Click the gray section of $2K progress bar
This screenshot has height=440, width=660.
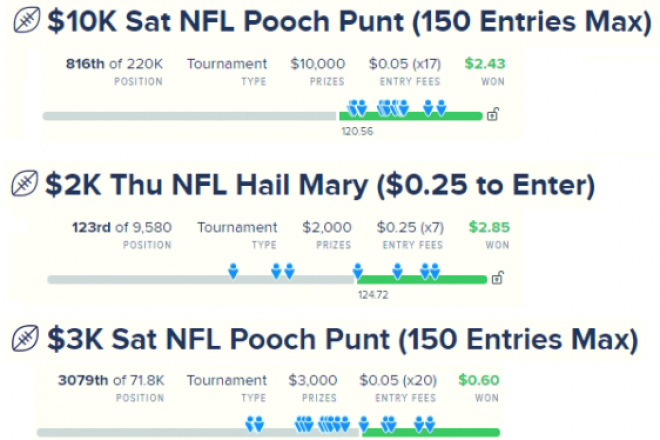(202, 280)
